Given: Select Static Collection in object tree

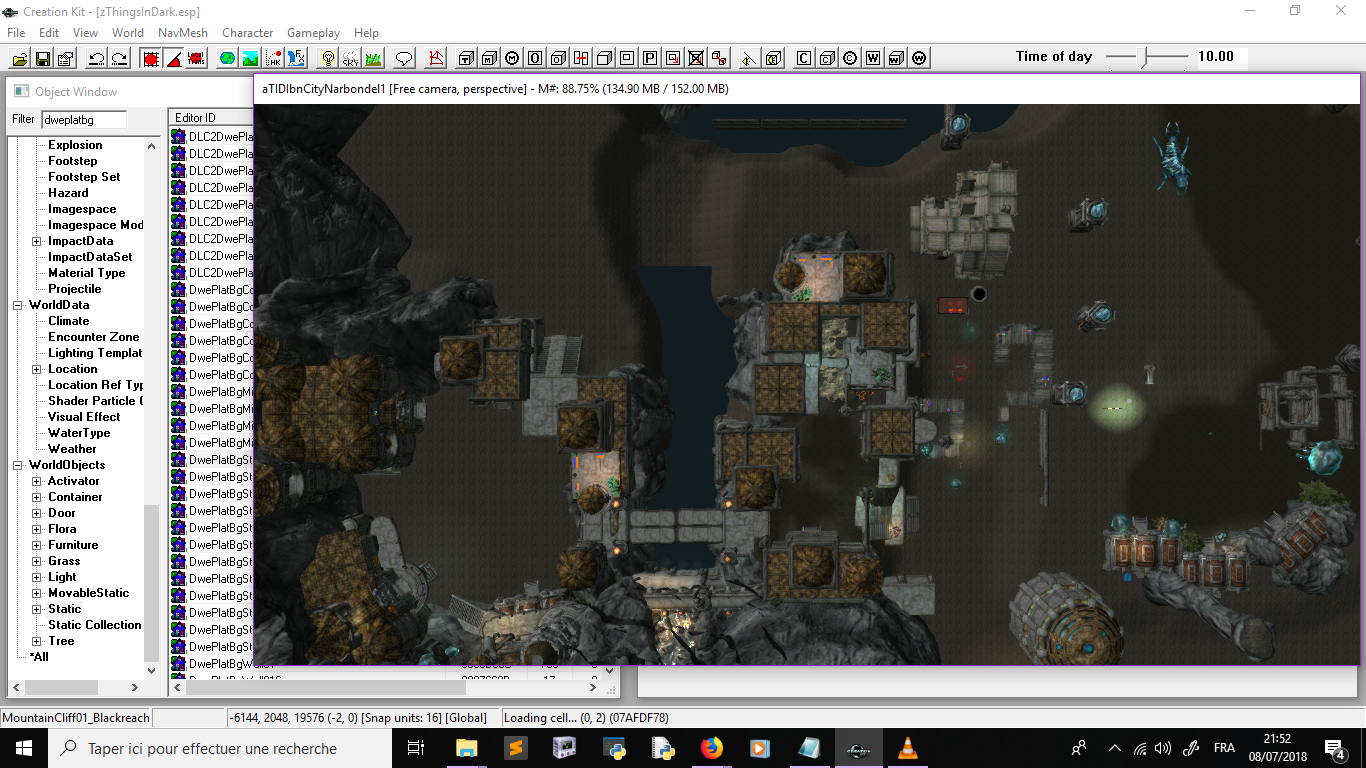Looking at the screenshot, I should coord(95,625).
